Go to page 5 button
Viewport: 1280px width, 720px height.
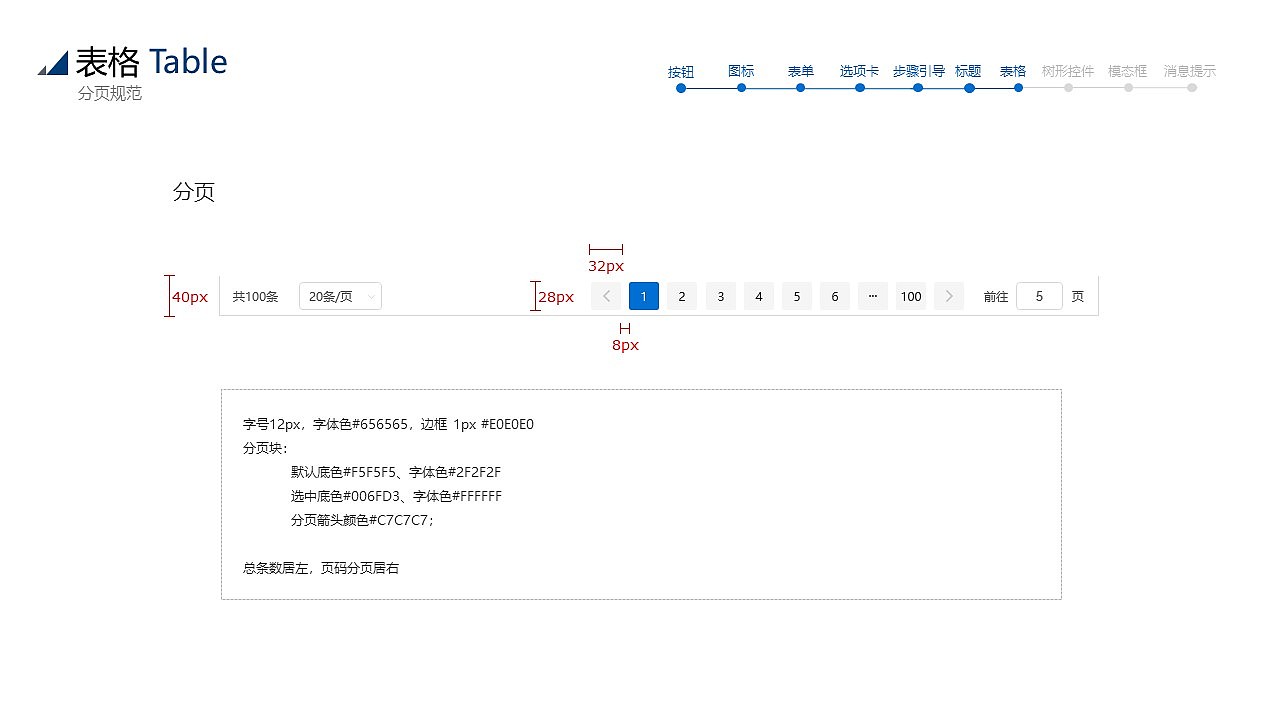(797, 296)
